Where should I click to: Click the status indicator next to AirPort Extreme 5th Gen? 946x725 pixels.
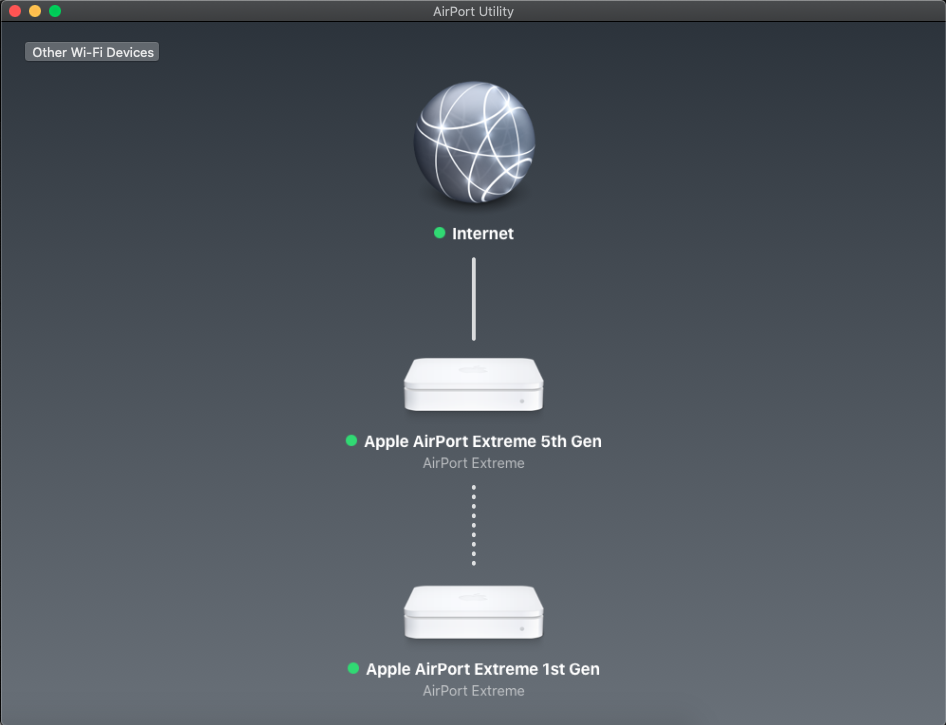coord(351,440)
